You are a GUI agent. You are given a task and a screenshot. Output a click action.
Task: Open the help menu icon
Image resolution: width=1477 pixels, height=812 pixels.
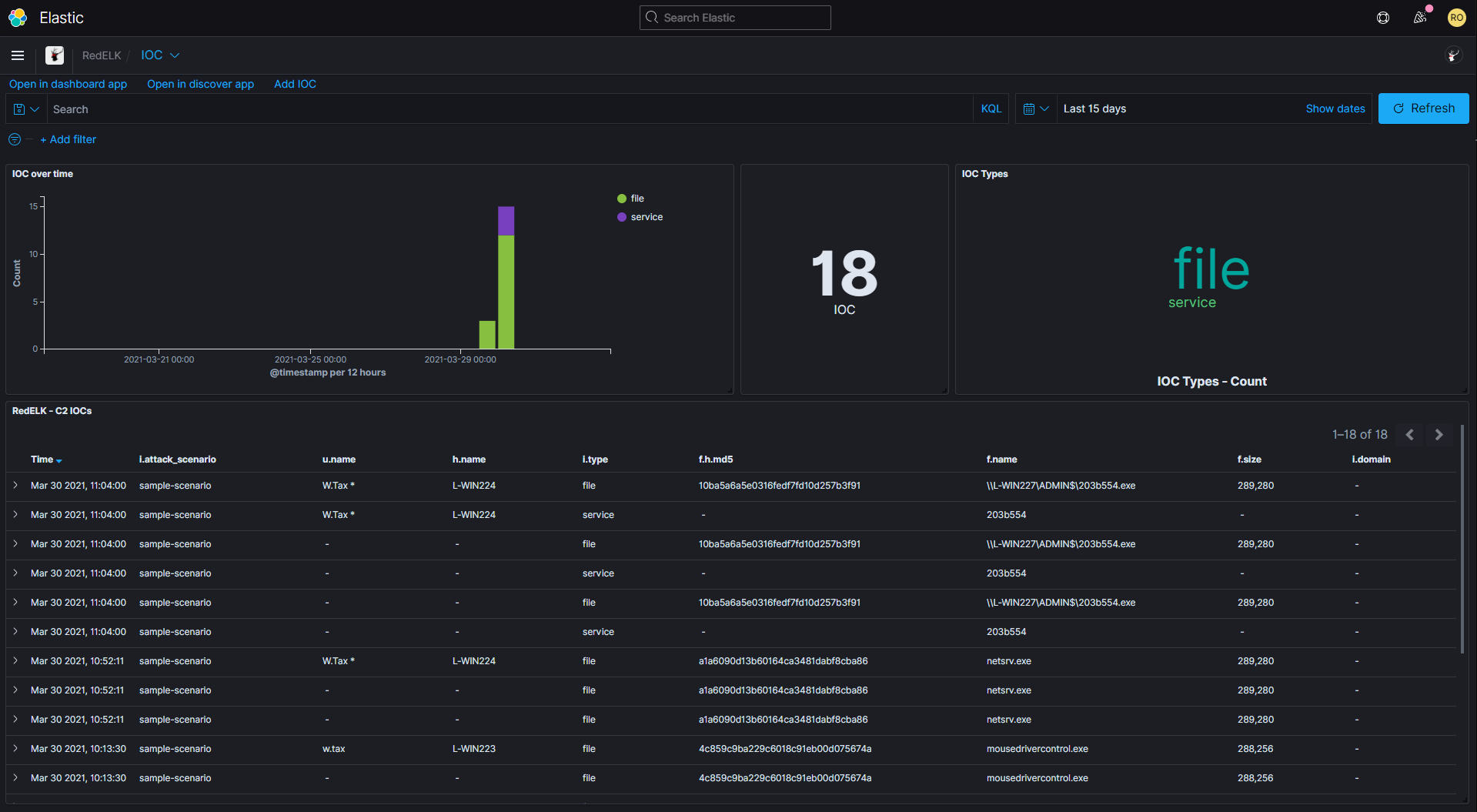[x=1383, y=18]
